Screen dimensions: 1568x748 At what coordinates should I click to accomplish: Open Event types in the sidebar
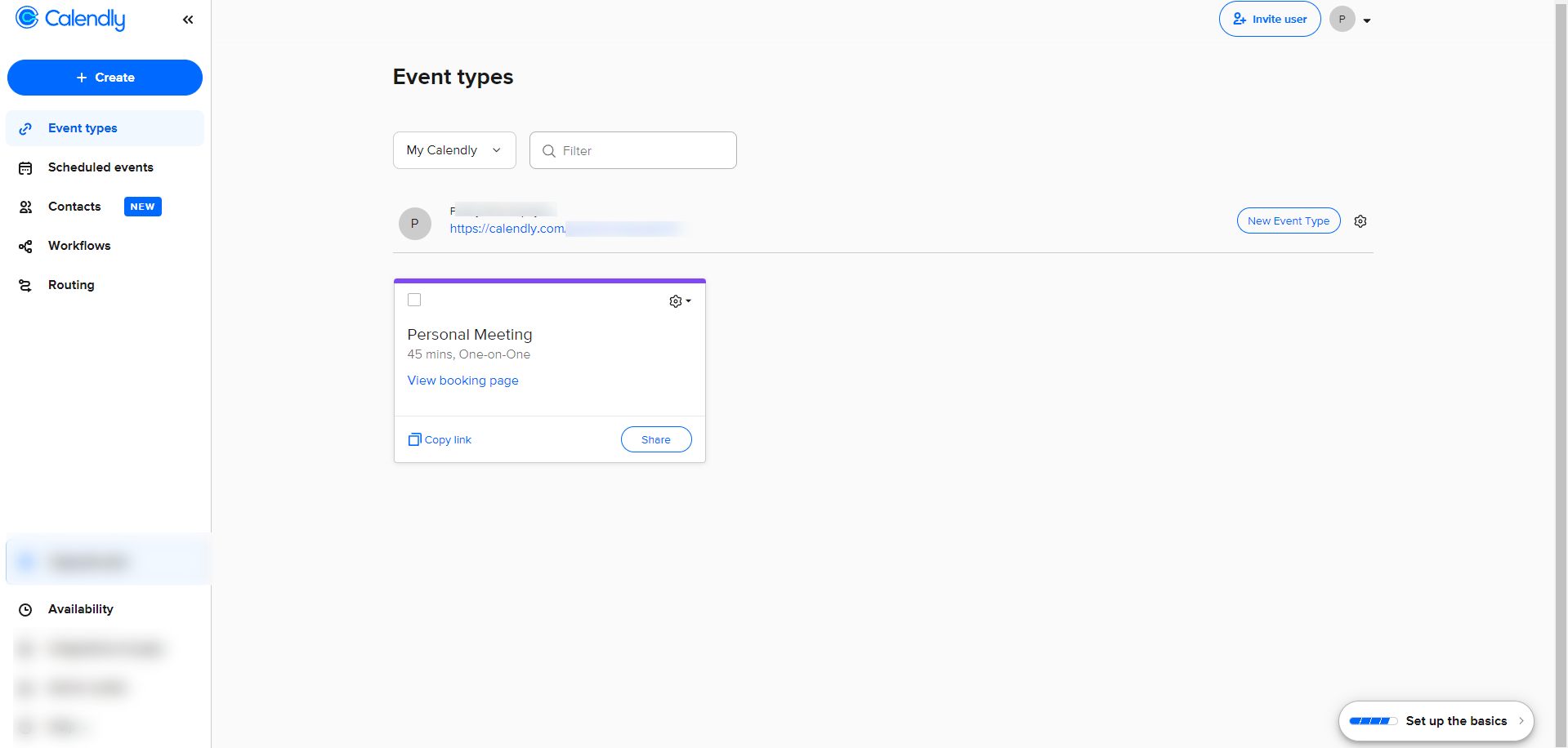coord(83,128)
